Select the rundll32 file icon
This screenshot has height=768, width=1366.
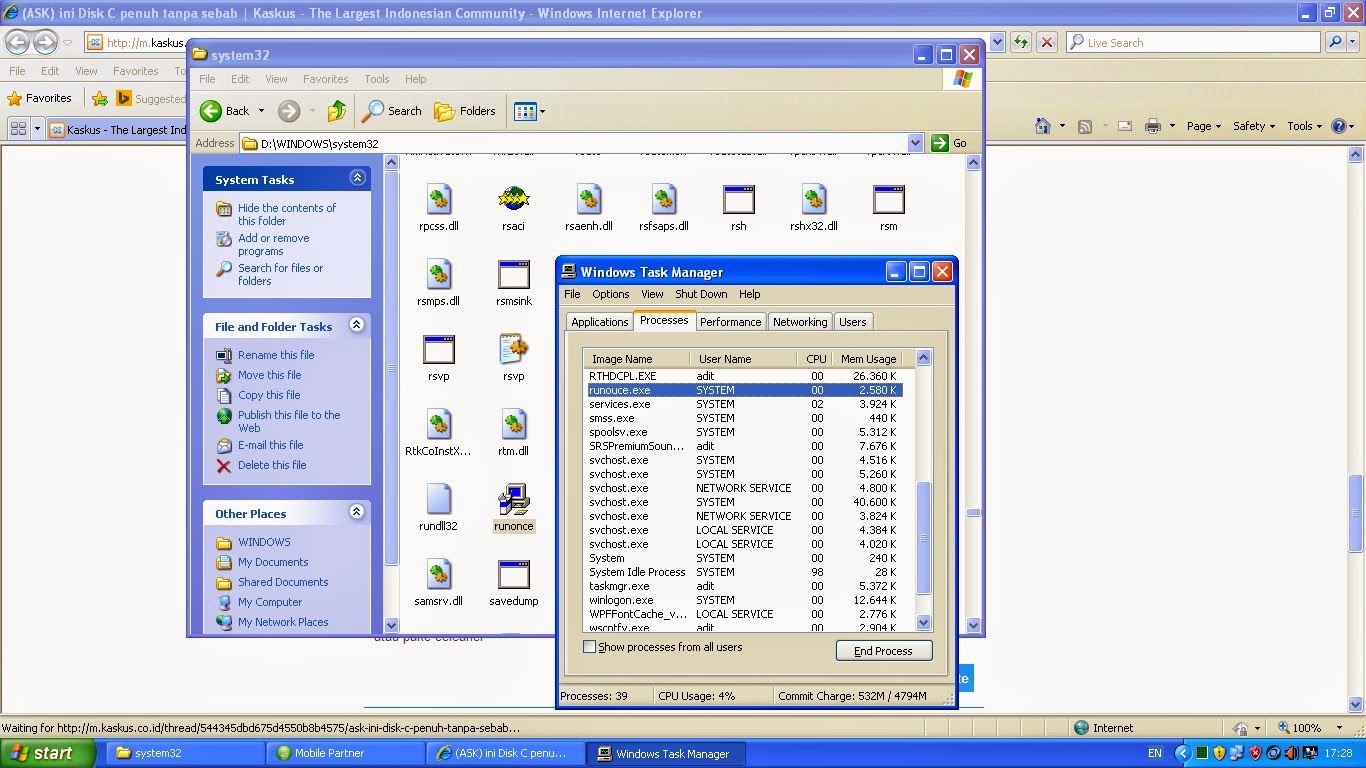(x=439, y=500)
